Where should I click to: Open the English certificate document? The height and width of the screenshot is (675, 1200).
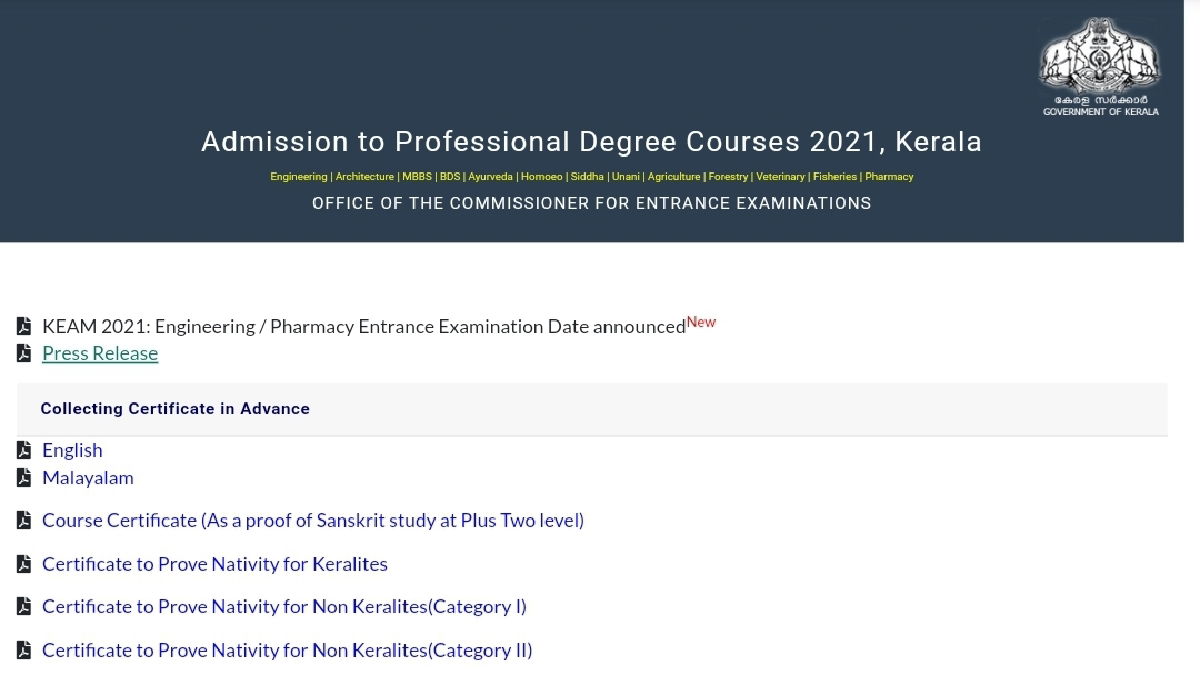pyautogui.click(x=72, y=450)
